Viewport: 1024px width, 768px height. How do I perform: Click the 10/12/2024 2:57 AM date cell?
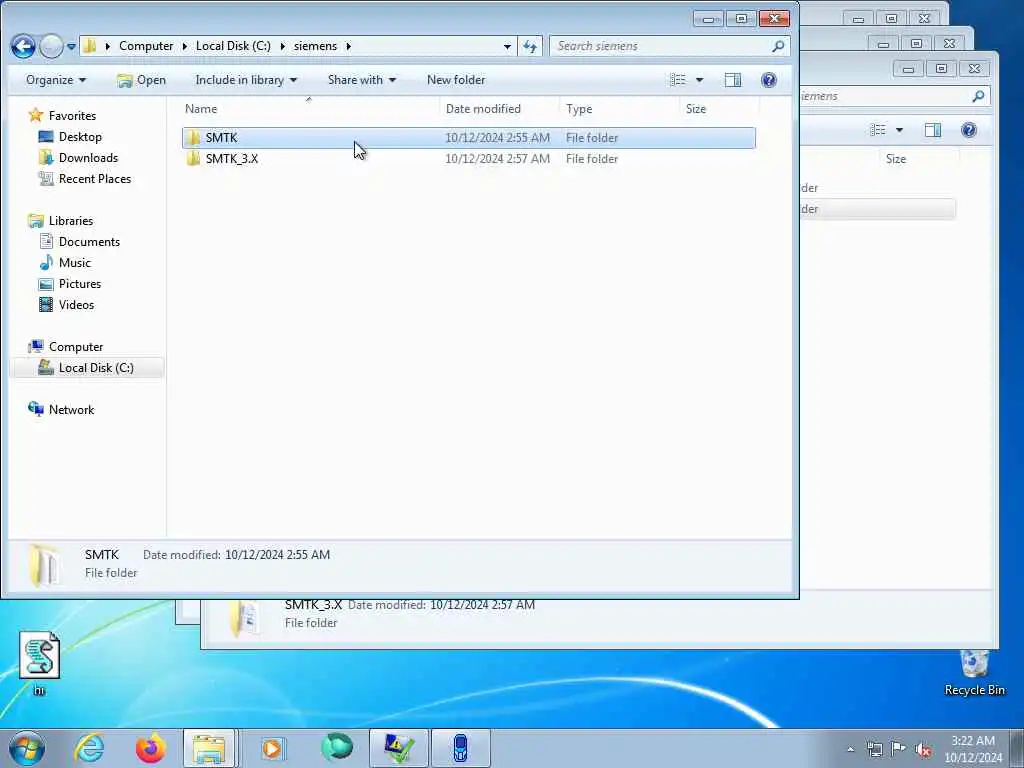point(497,159)
